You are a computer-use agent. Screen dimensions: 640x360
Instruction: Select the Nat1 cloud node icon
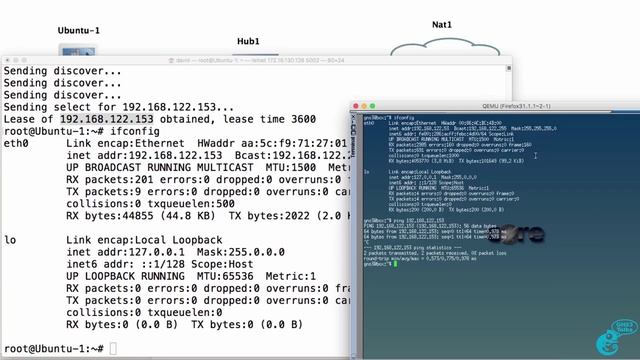[445, 47]
